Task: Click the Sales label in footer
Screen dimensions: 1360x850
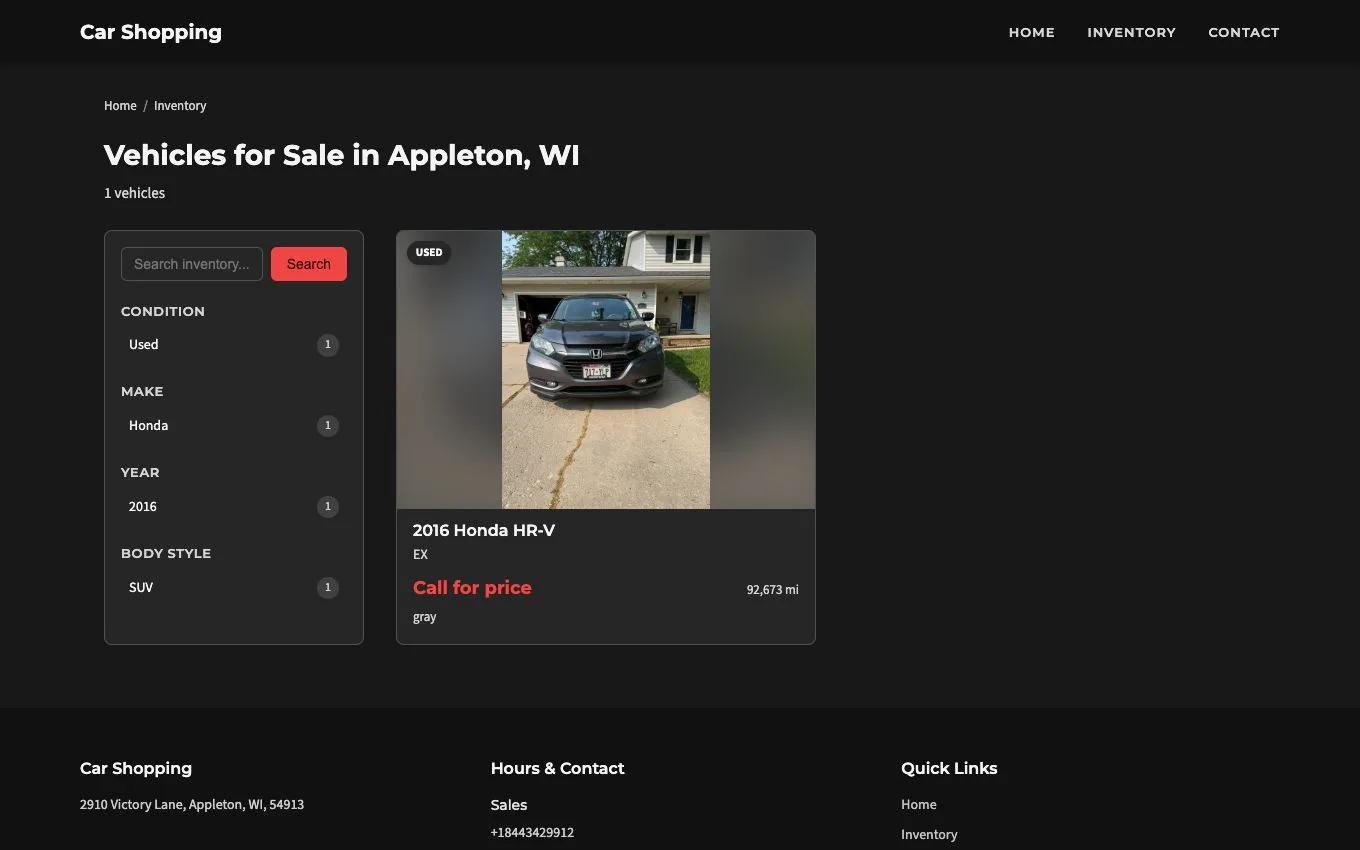Action: 509,805
